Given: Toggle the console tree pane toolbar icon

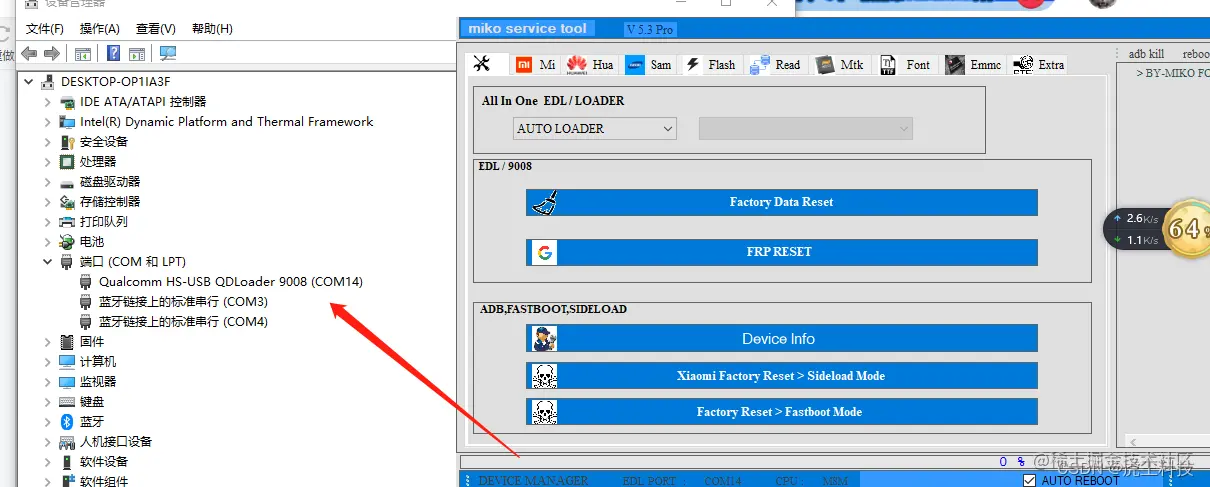Looking at the screenshot, I should point(83,53).
